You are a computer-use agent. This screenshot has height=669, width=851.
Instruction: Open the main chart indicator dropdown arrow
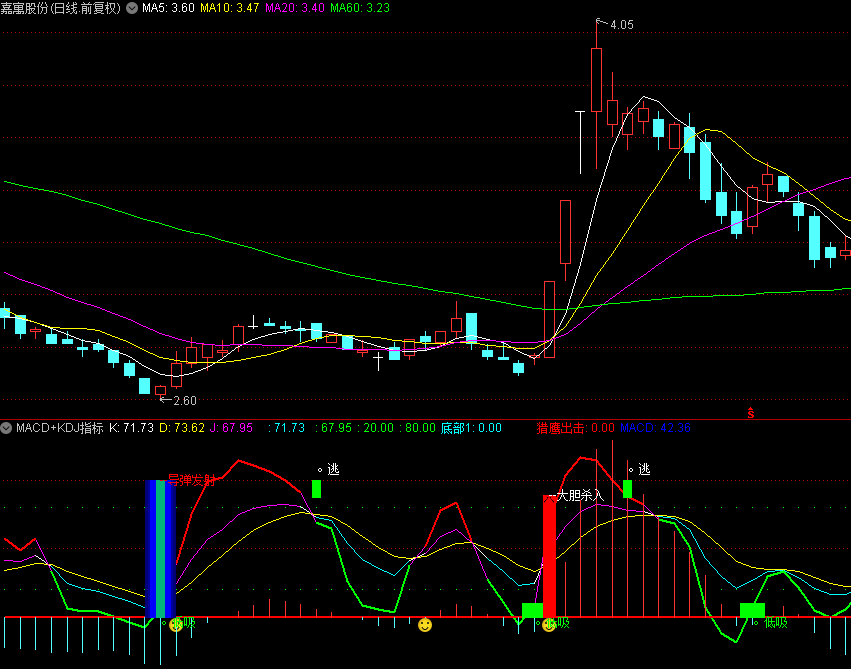tap(132, 8)
